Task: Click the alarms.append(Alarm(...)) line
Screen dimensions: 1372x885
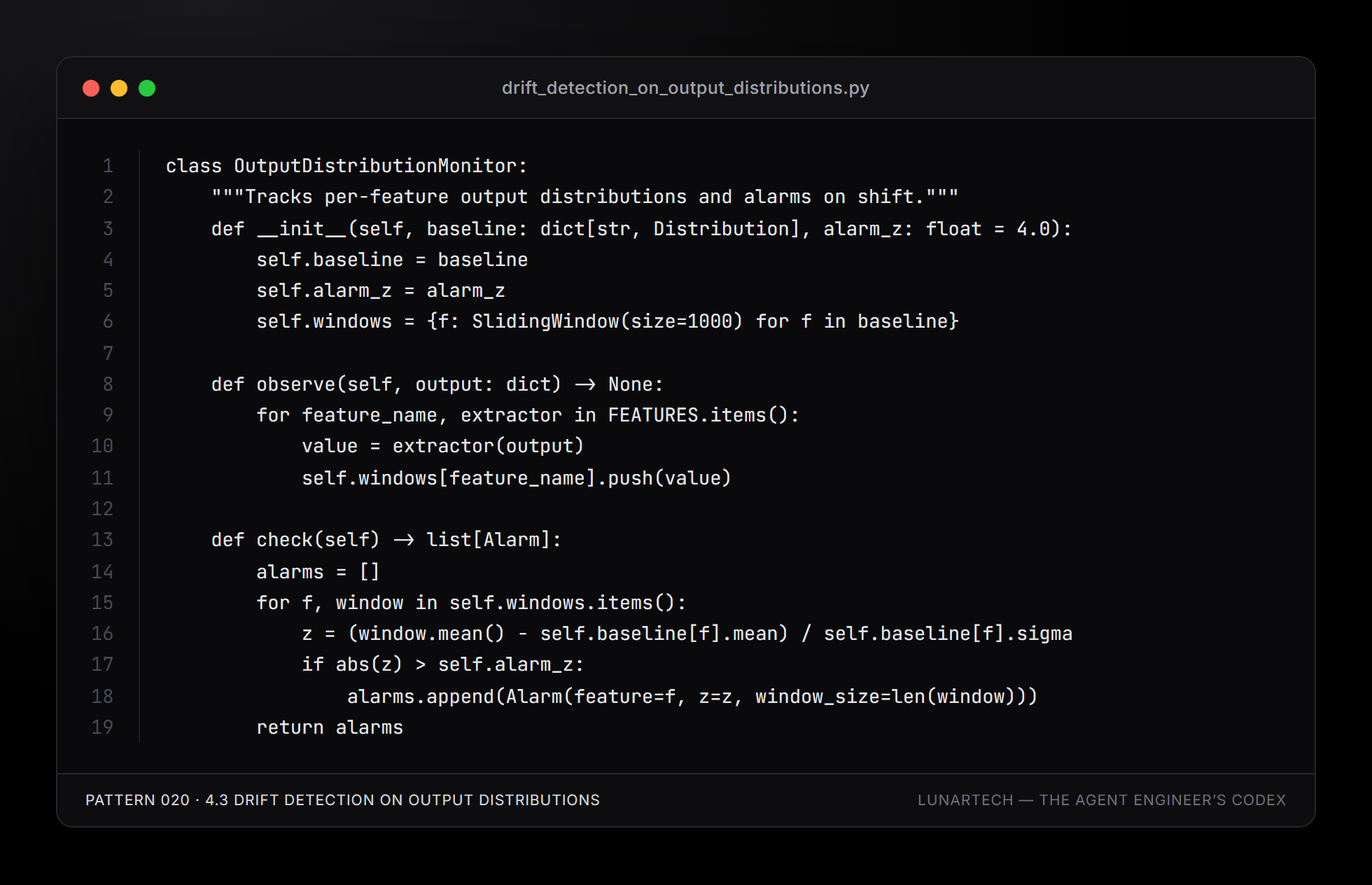Action: pyautogui.click(x=692, y=697)
